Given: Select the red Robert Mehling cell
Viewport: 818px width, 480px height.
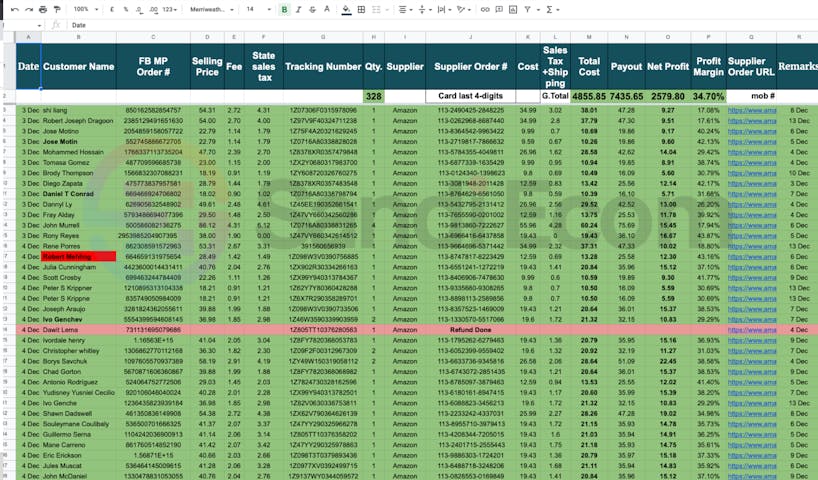Looking at the screenshot, I should [x=79, y=256].
